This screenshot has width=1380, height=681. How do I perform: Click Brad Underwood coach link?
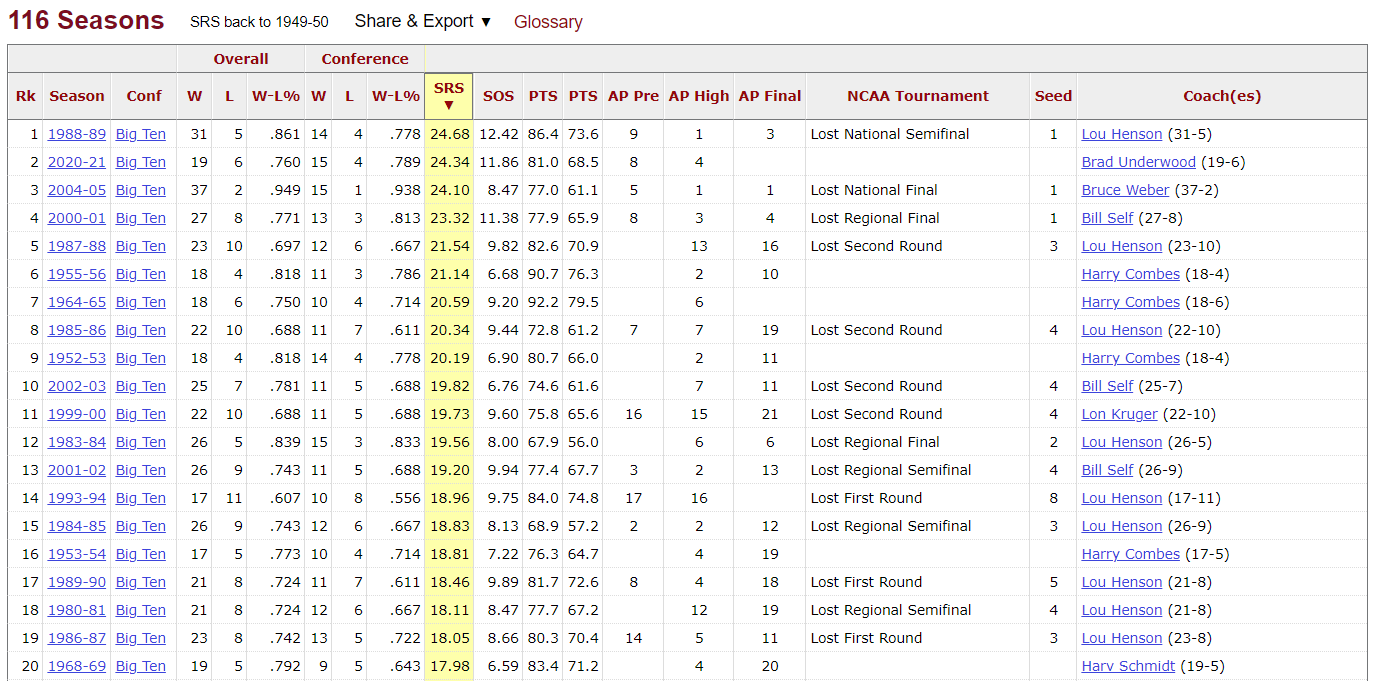point(1138,162)
